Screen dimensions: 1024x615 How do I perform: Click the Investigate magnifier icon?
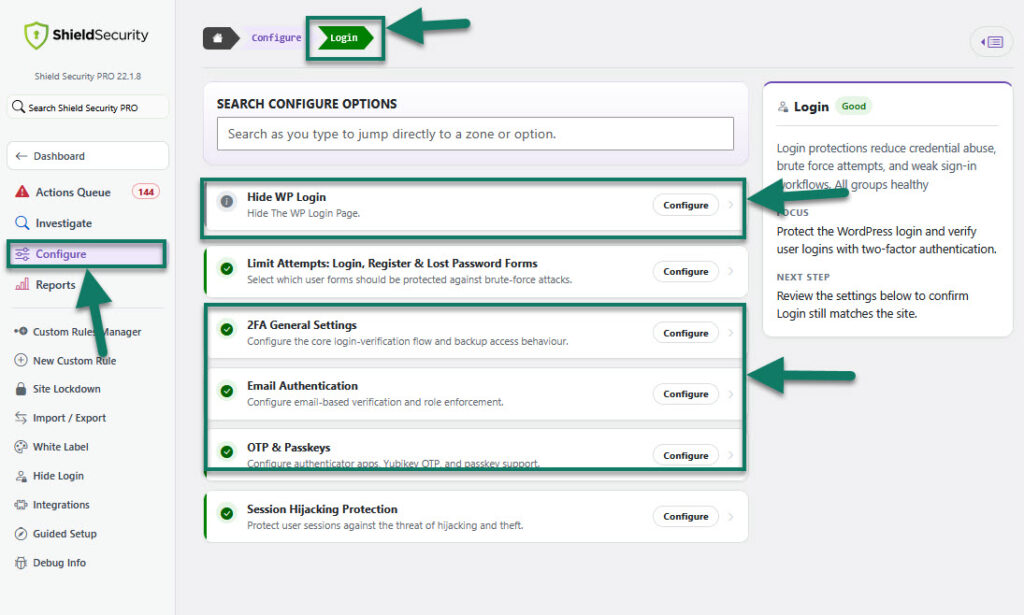(x=22, y=223)
